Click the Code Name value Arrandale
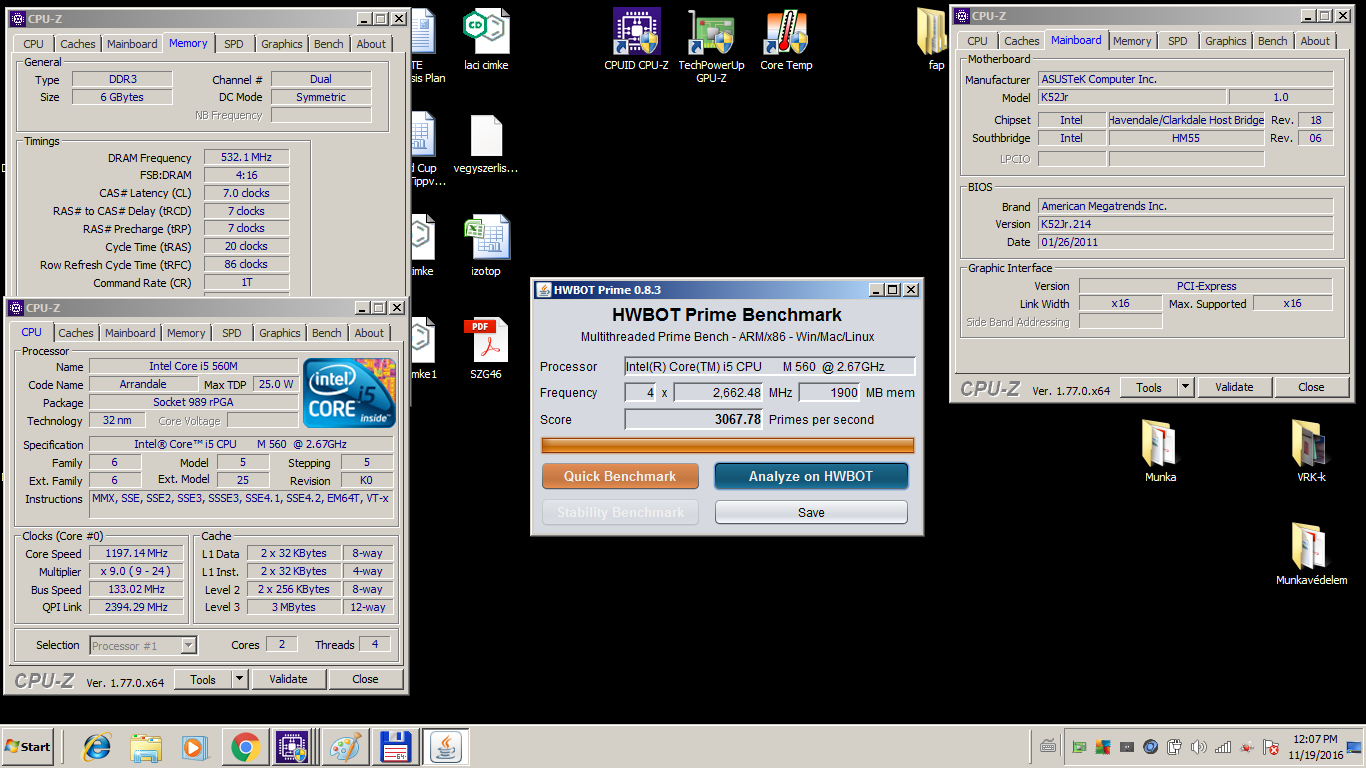Viewport: 1366px width, 768px height. tap(143, 384)
